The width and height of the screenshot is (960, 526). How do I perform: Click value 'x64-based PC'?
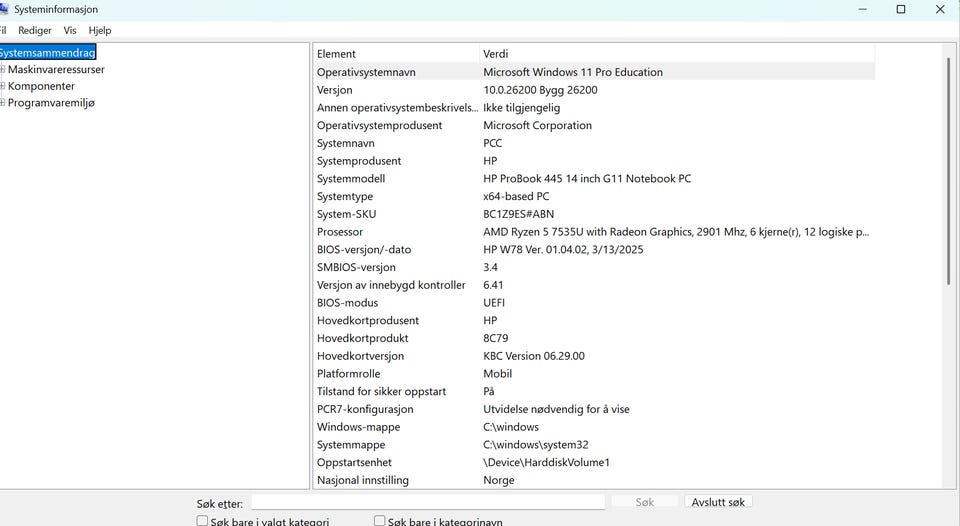click(516, 197)
